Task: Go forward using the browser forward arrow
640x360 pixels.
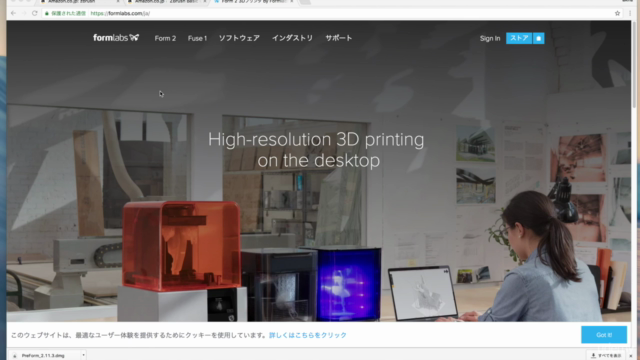Action: 24,13
